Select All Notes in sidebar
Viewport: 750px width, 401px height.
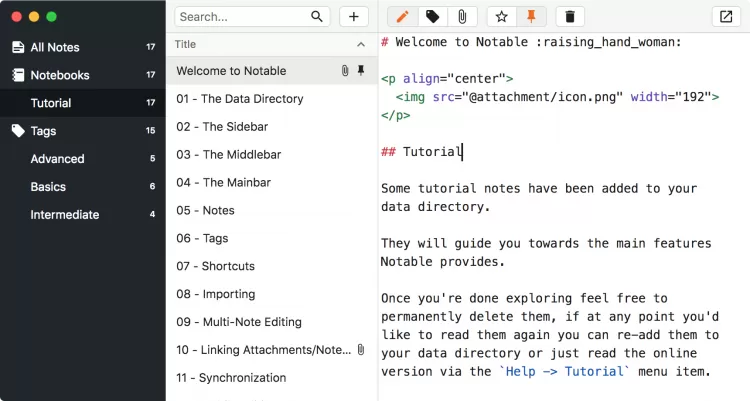pos(83,47)
